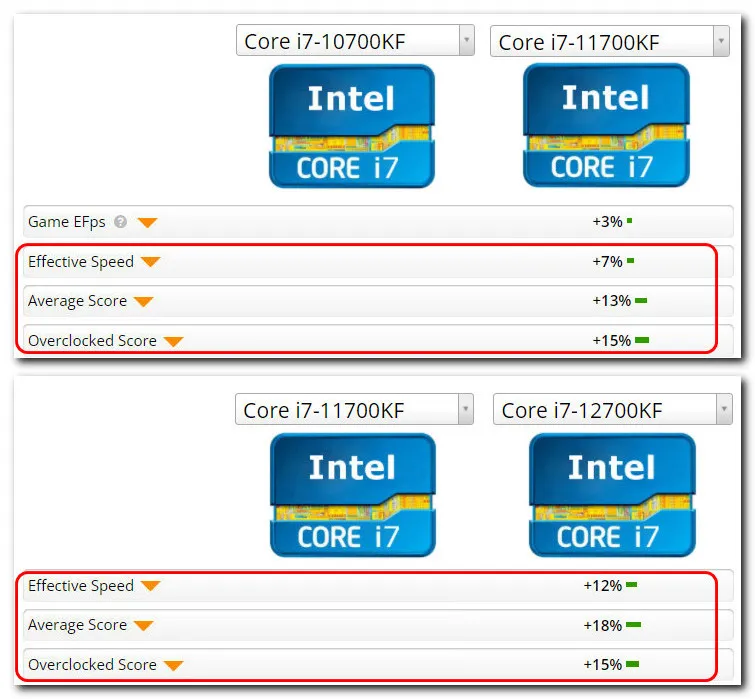This screenshot has width=755, height=699.
Task: Expand the Overclocked Score row in the 12700KF comparison
Action: (173, 665)
